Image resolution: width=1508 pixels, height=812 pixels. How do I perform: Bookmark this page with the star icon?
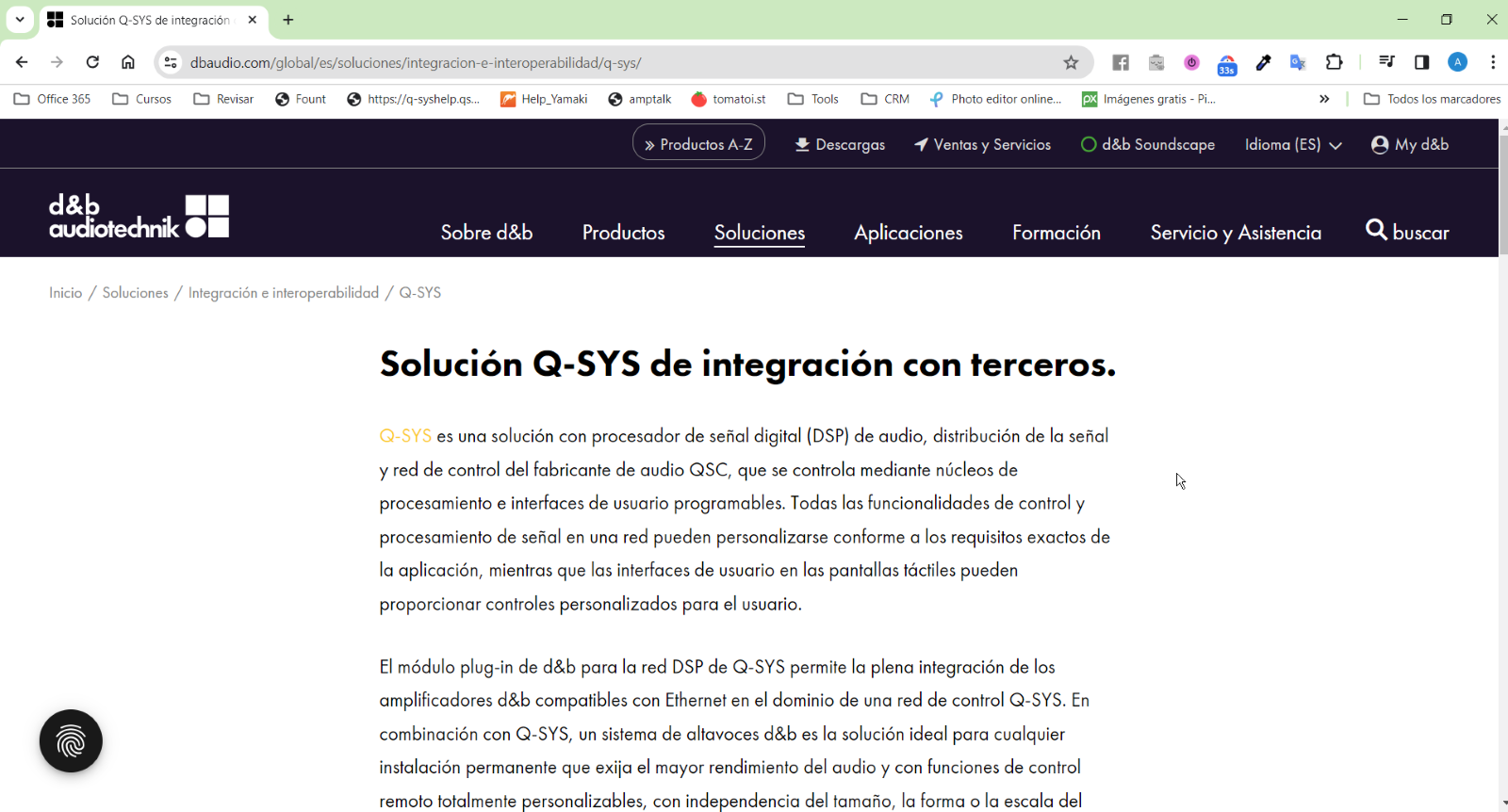coord(1071,62)
